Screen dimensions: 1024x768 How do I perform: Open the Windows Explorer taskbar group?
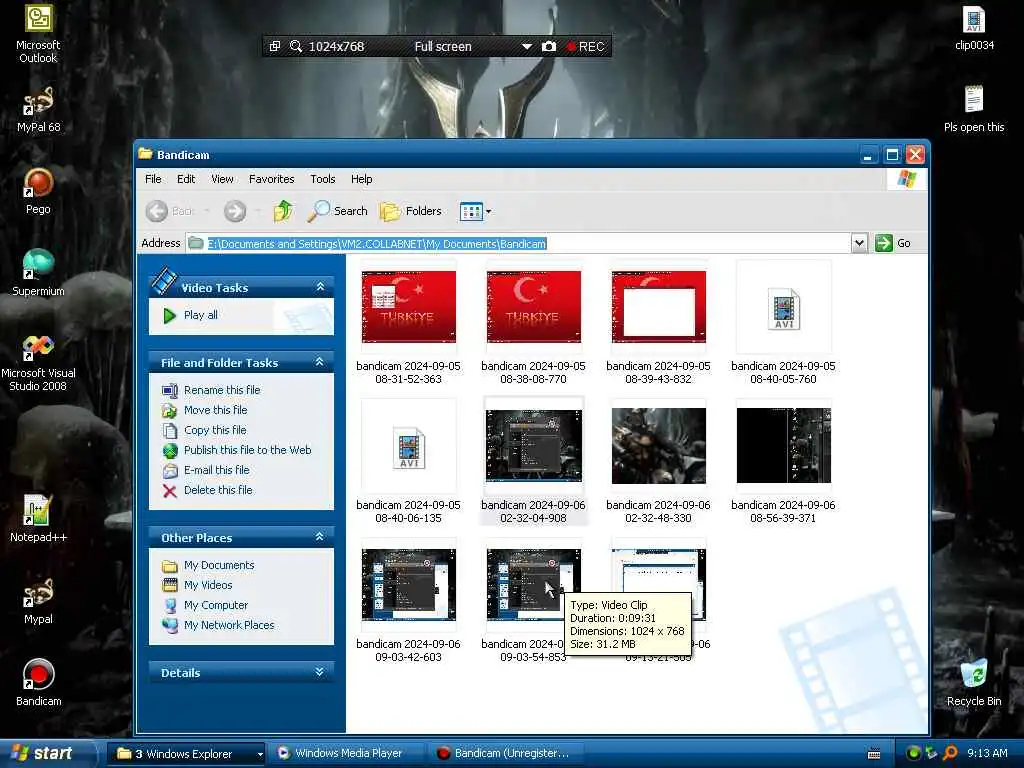coord(186,754)
